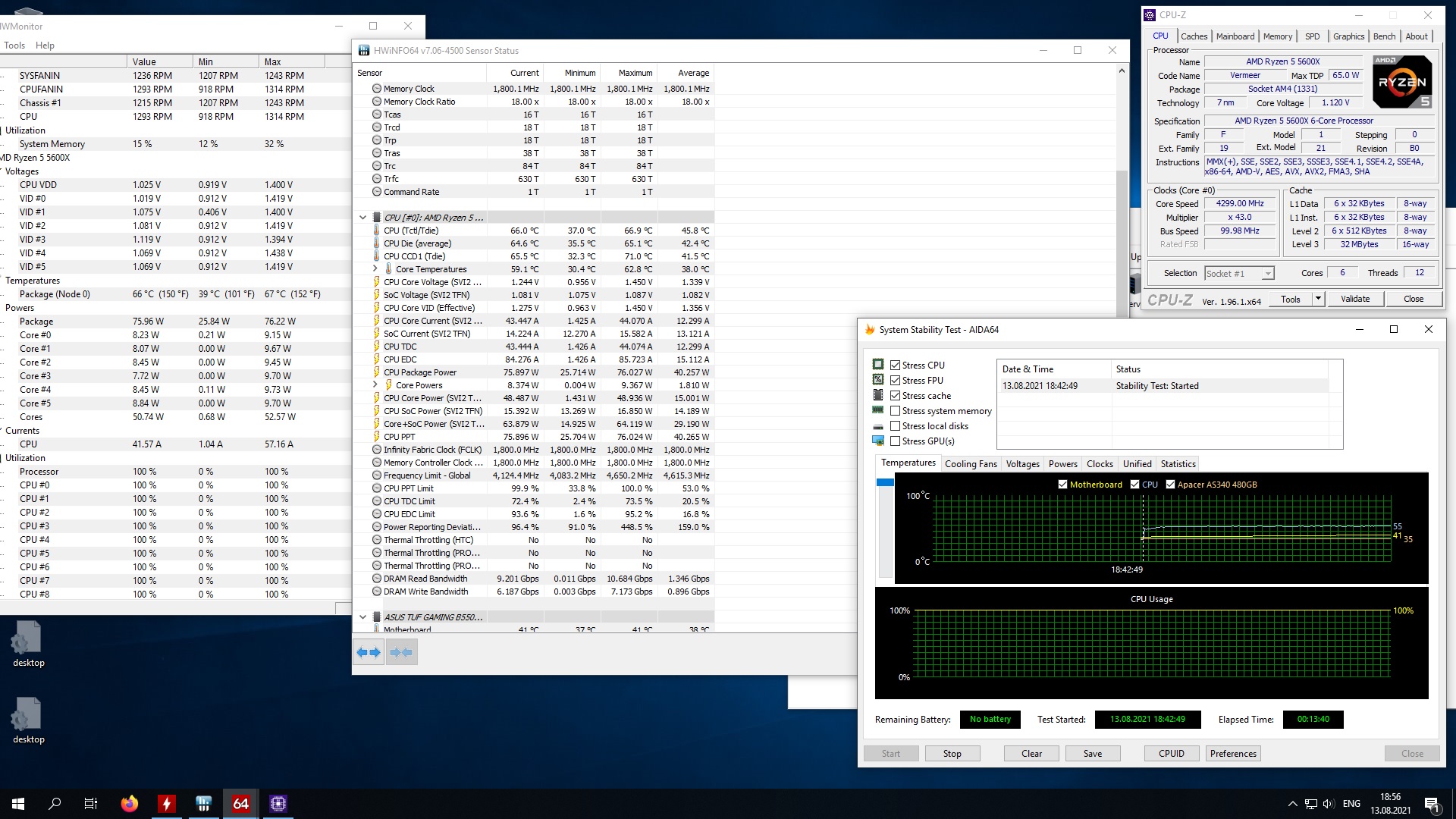The width and height of the screenshot is (1456, 819).
Task: Click HWiNFO sensor list vertical scrollbar
Action: tap(1122, 243)
